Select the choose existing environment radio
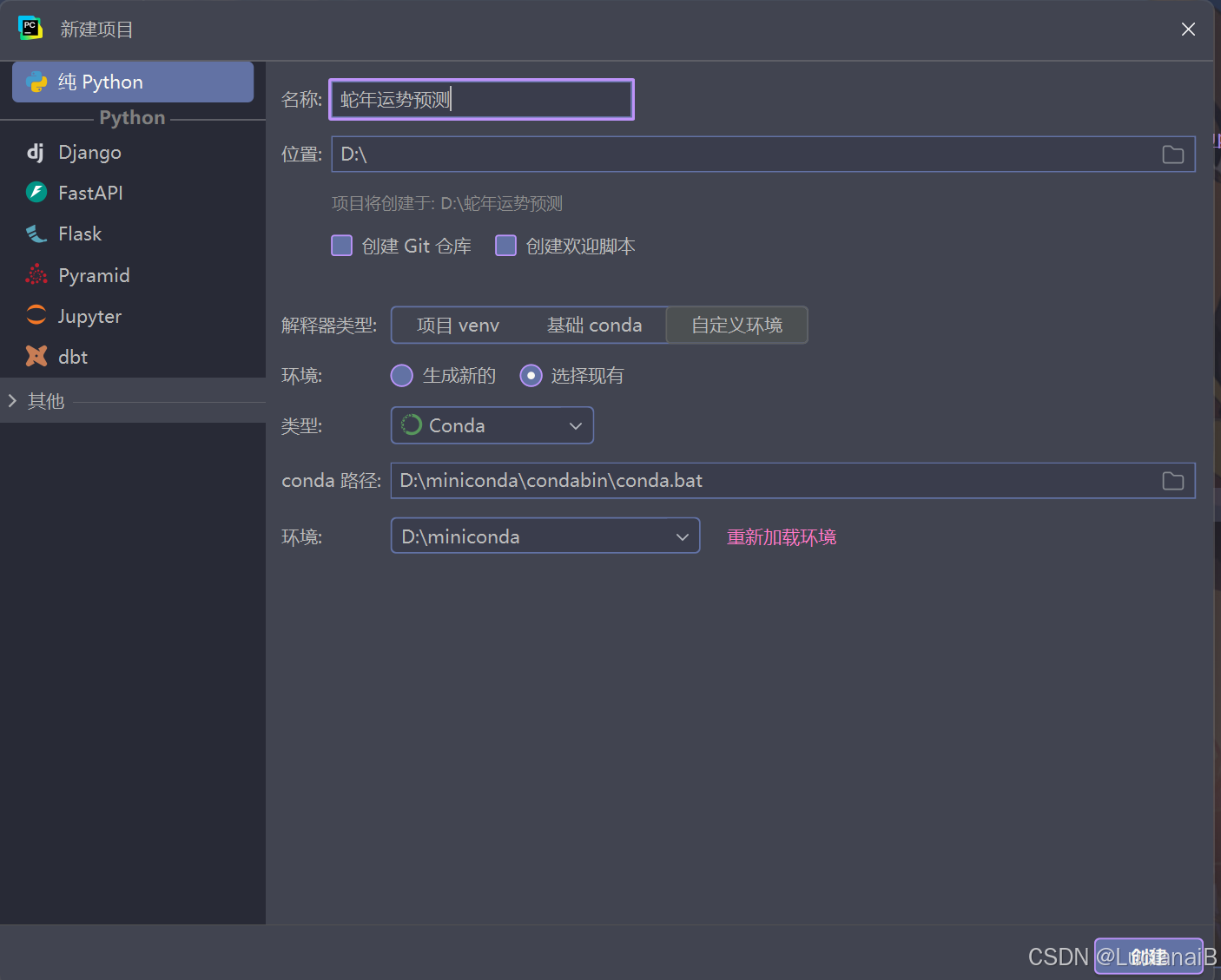The width and height of the screenshot is (1221, 980). click(x=531, y=375)
